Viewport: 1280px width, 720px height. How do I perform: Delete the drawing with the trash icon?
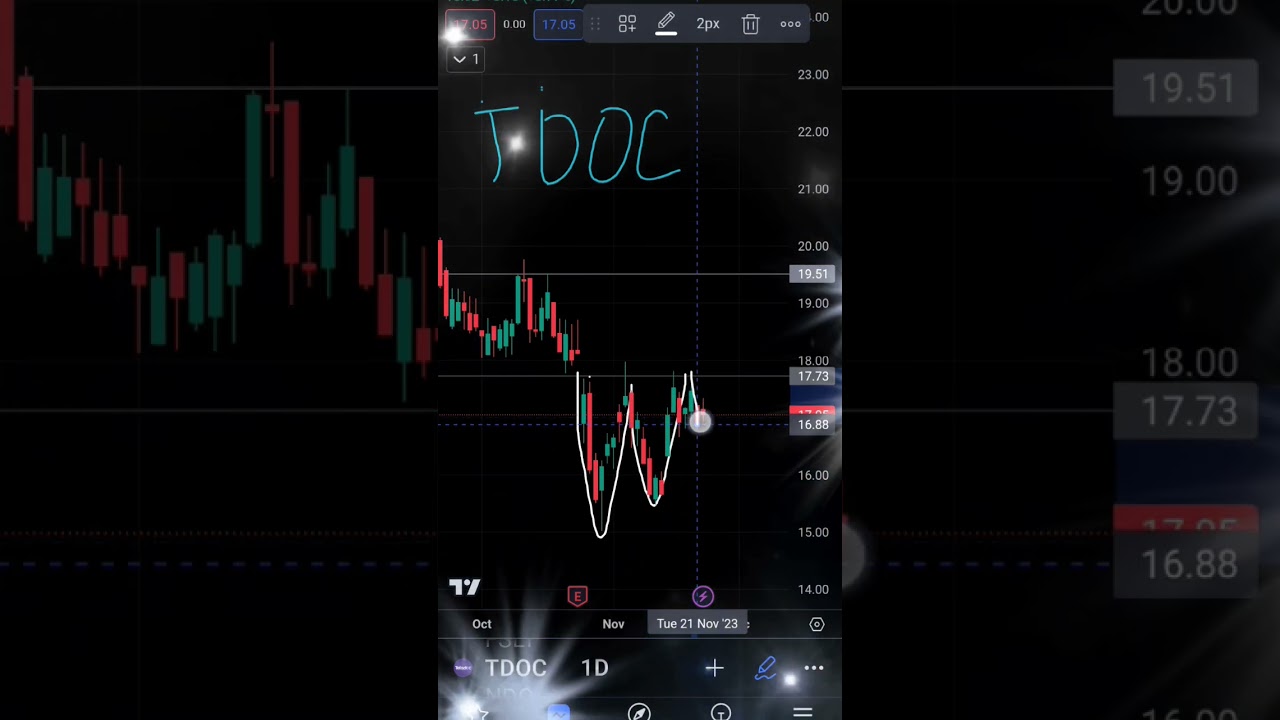point(750,24)
